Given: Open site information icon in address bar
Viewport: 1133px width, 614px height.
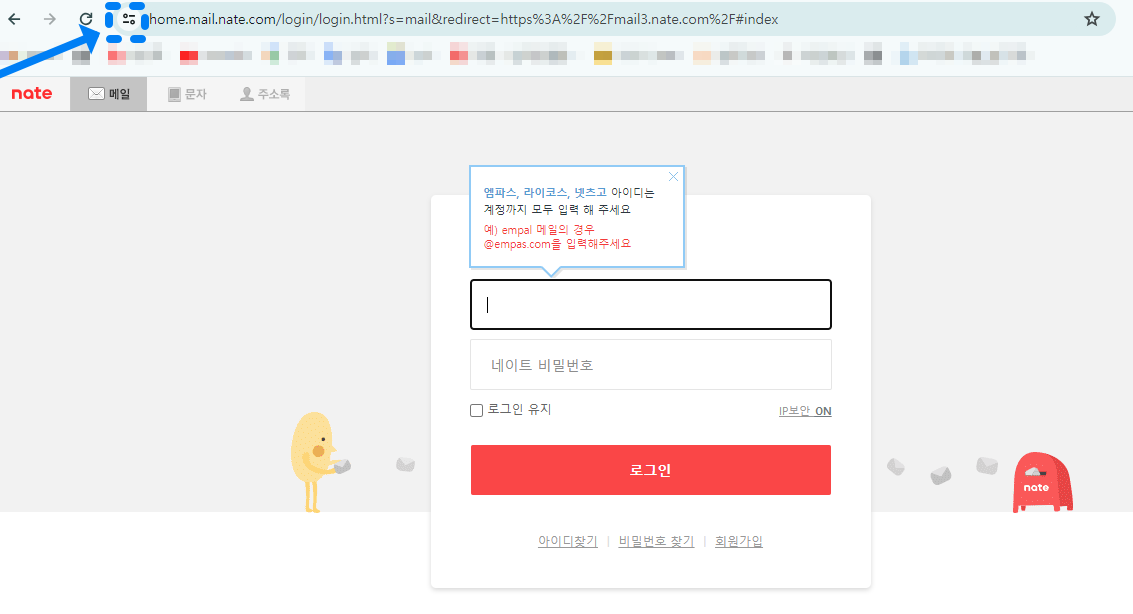Looking at the screenshot, I should (129, 20).
